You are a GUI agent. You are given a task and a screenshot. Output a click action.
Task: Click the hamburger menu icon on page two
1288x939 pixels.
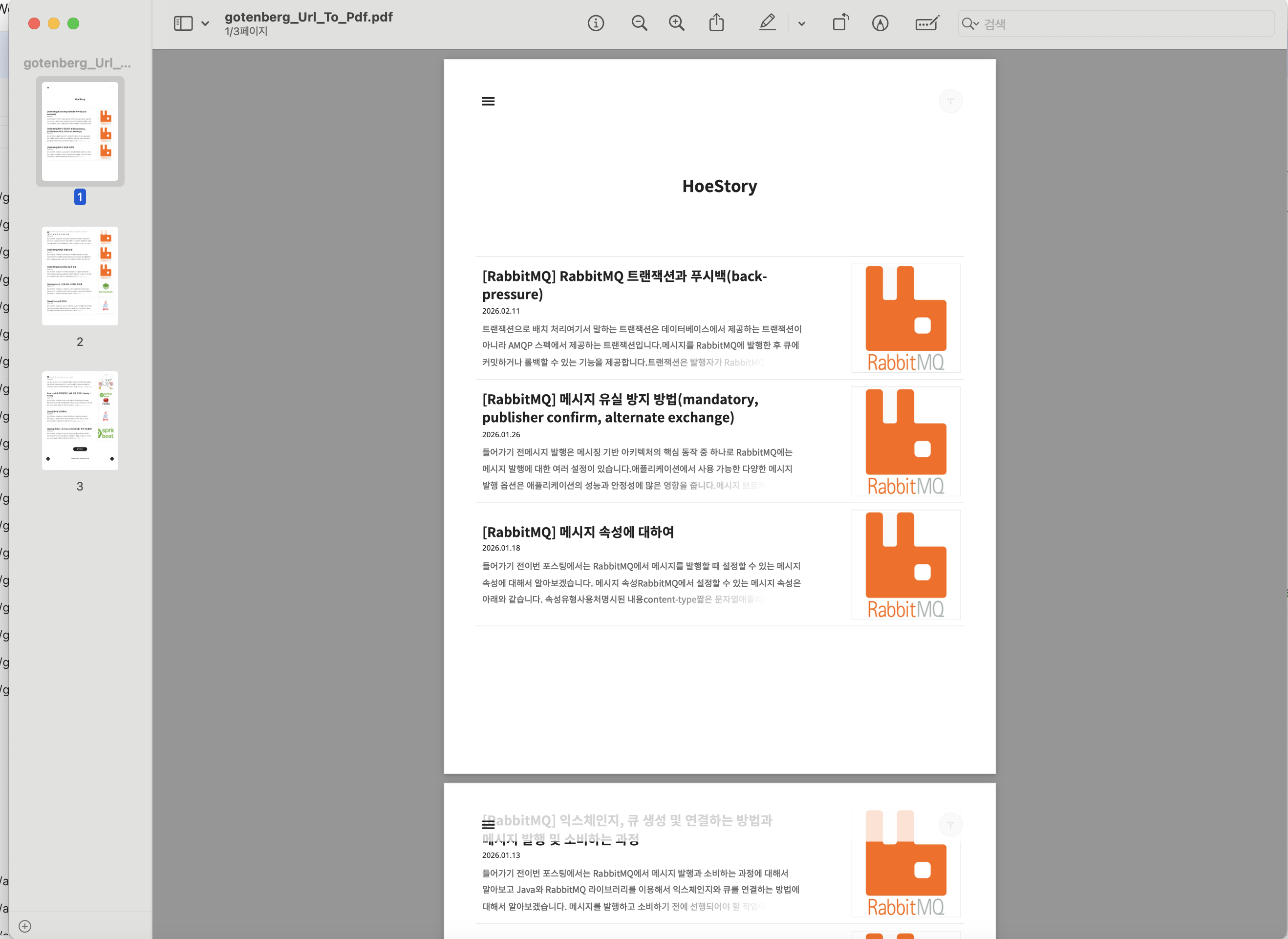488,825
